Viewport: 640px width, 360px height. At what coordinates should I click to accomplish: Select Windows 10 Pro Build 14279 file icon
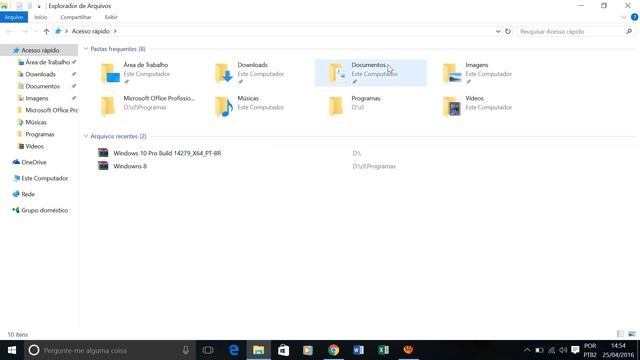(x=103, y=153)
